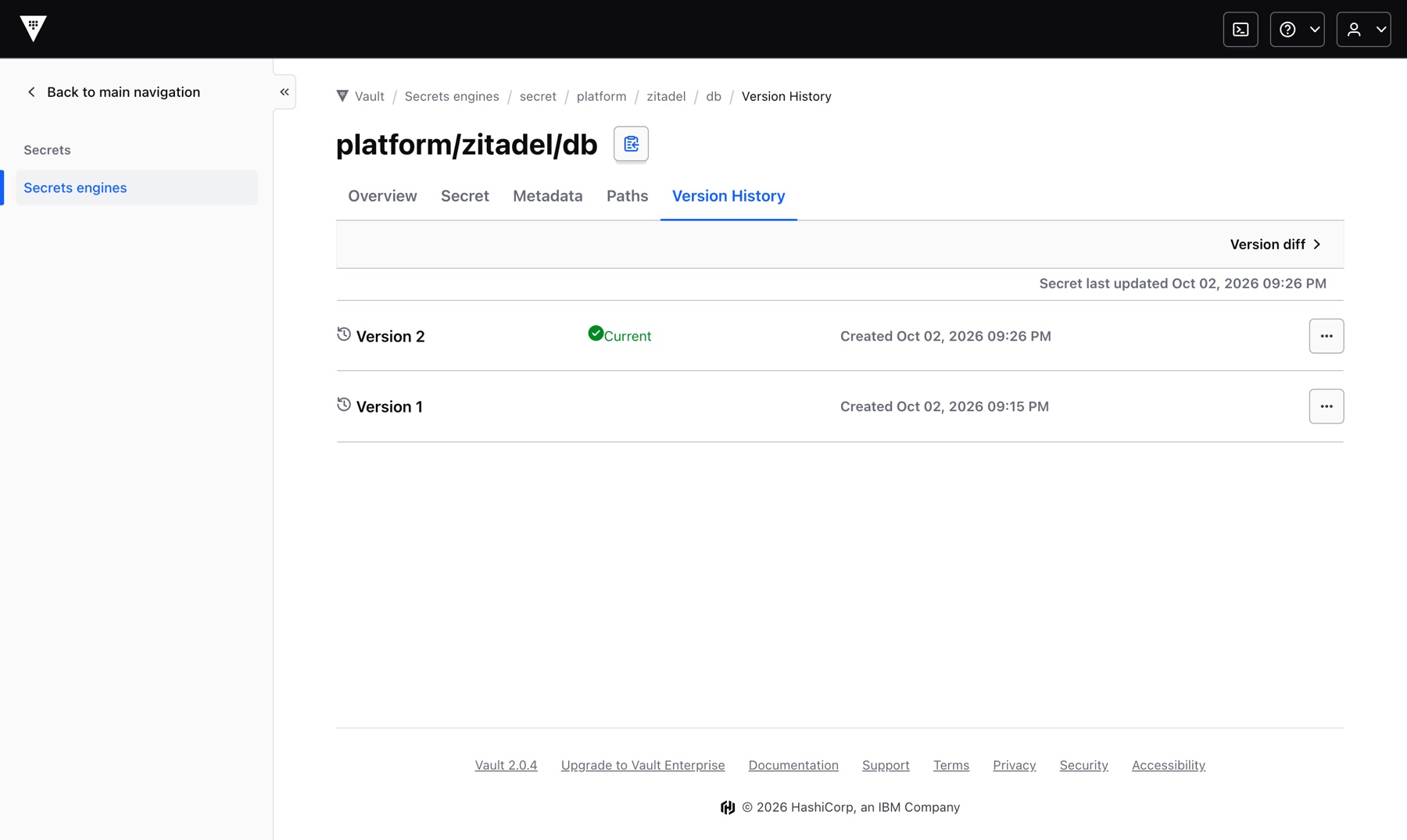This screenshot has height=840, width=1407.
Task: Switch to the Overview tab
Action: (382, 196)
